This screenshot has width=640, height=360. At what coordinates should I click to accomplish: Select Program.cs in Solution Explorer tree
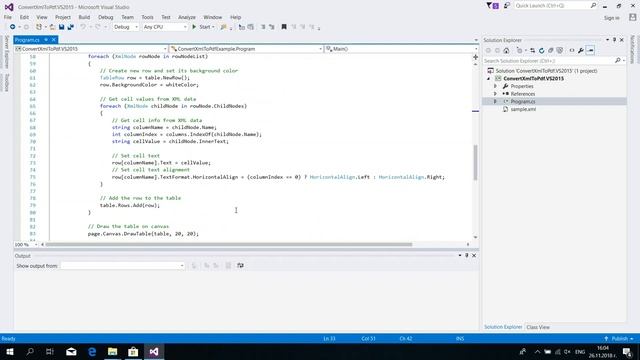point(523,102)
